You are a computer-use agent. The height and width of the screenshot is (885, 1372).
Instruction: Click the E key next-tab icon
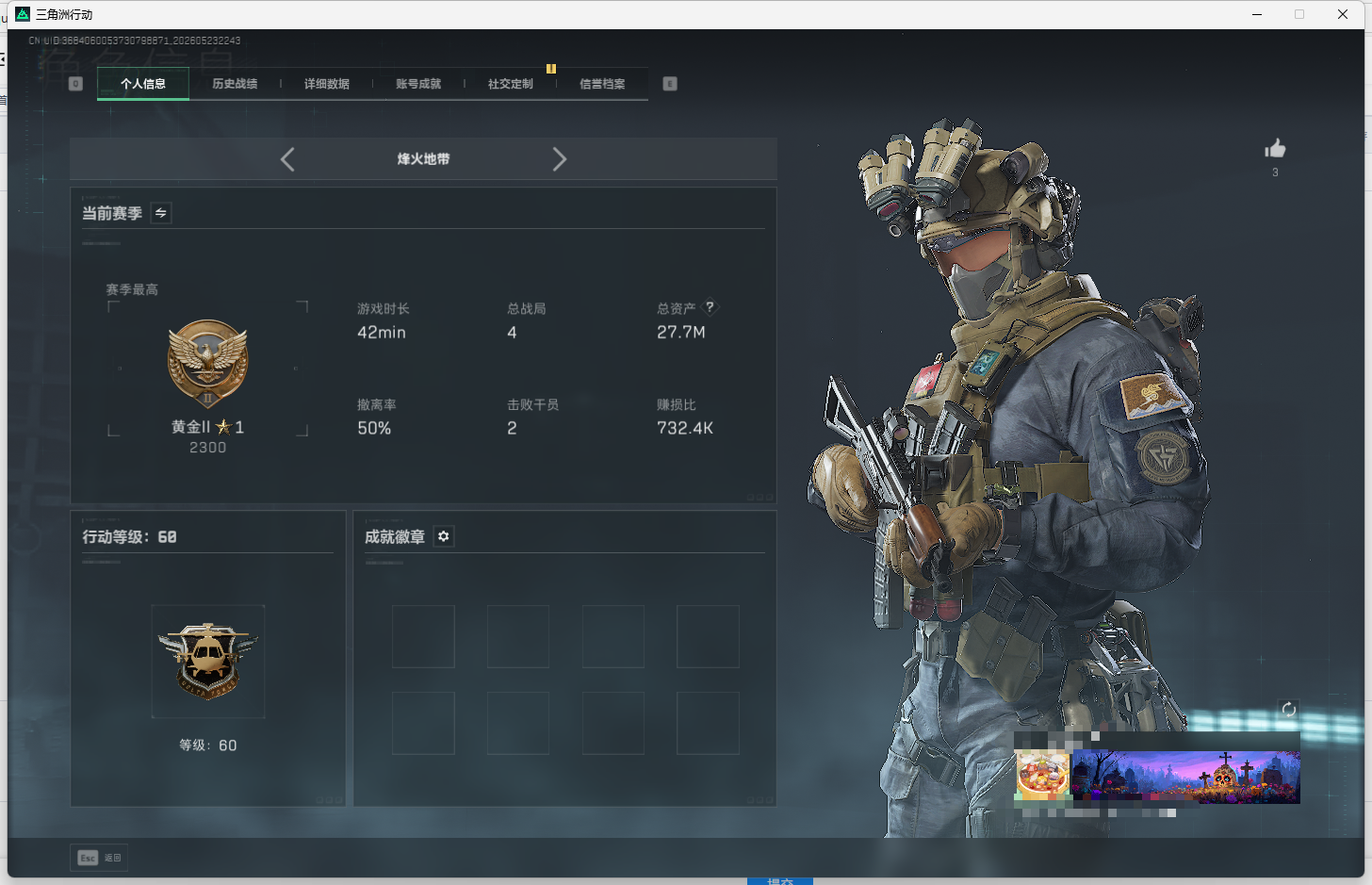[670, 84]
